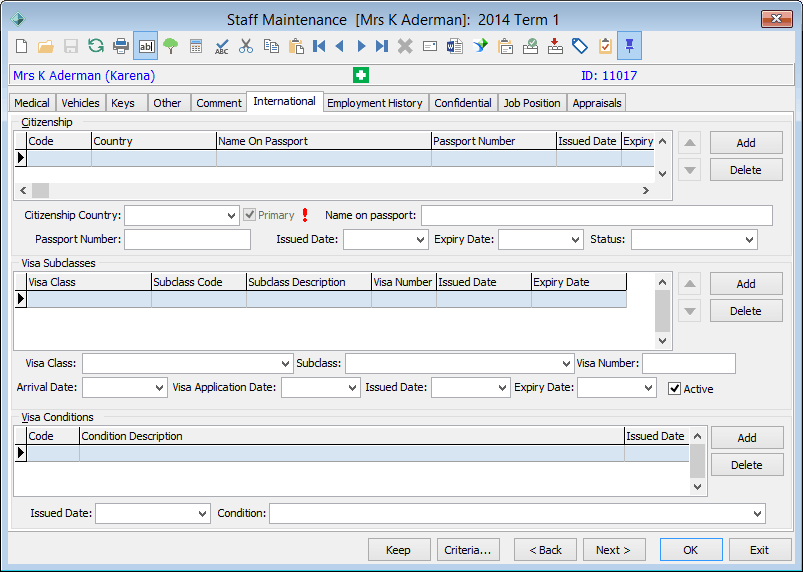Screen dimensions: 803x572
Task: Open the passport Issued Date dropdown
Action: [421, 240]
